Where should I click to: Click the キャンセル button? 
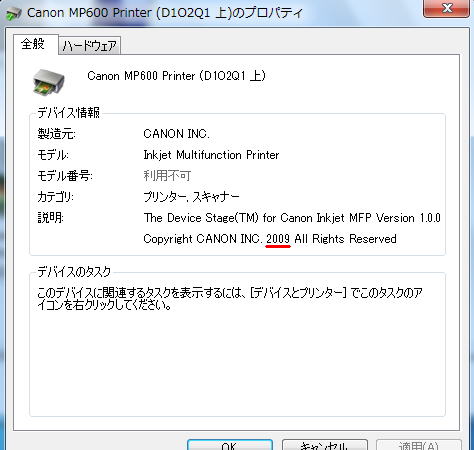325,445
